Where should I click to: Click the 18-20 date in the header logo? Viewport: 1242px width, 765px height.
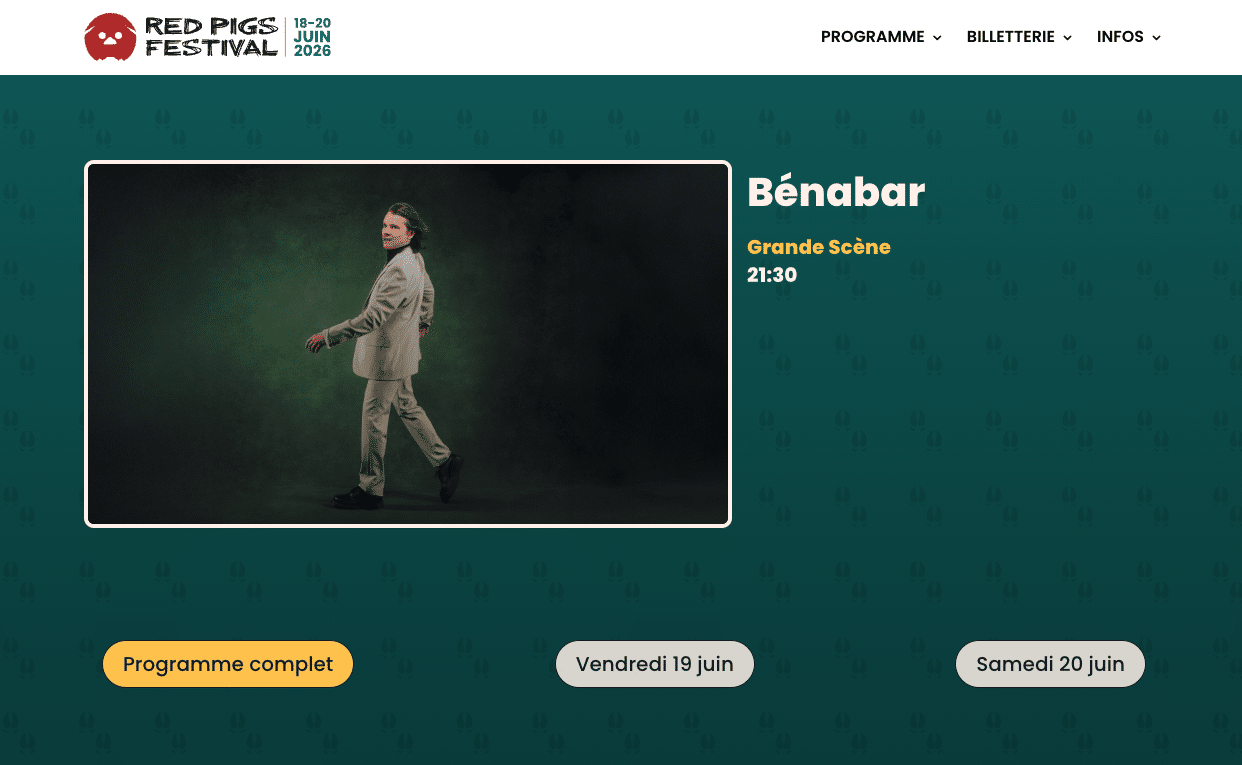[312, 23]
